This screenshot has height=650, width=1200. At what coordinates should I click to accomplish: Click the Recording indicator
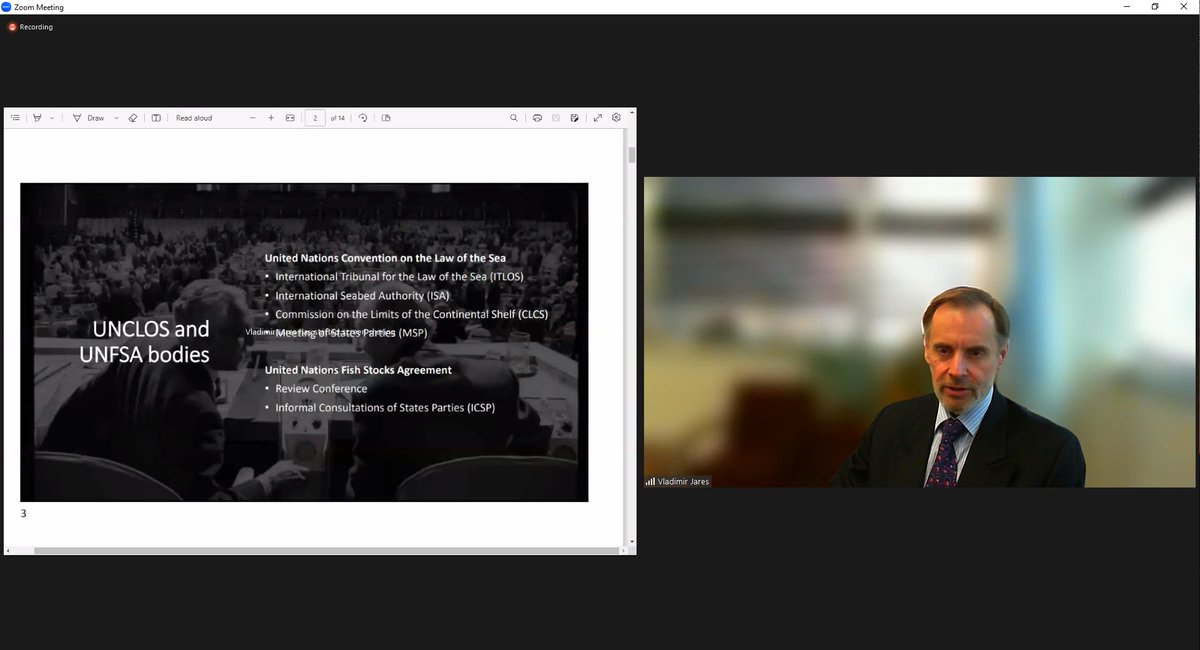coord(30,27)
